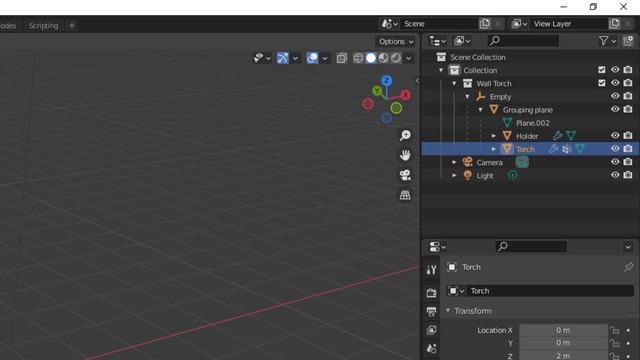Open properties editor type menu

tap(437, 247)
